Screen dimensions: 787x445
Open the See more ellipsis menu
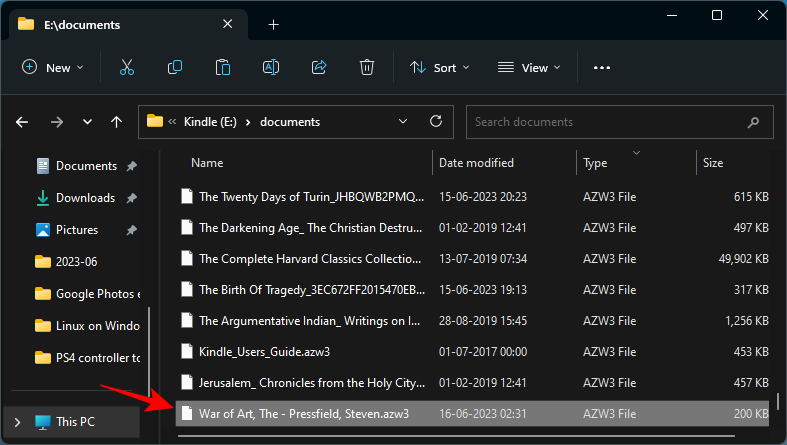pyautogui.click(x=601, y=67)
